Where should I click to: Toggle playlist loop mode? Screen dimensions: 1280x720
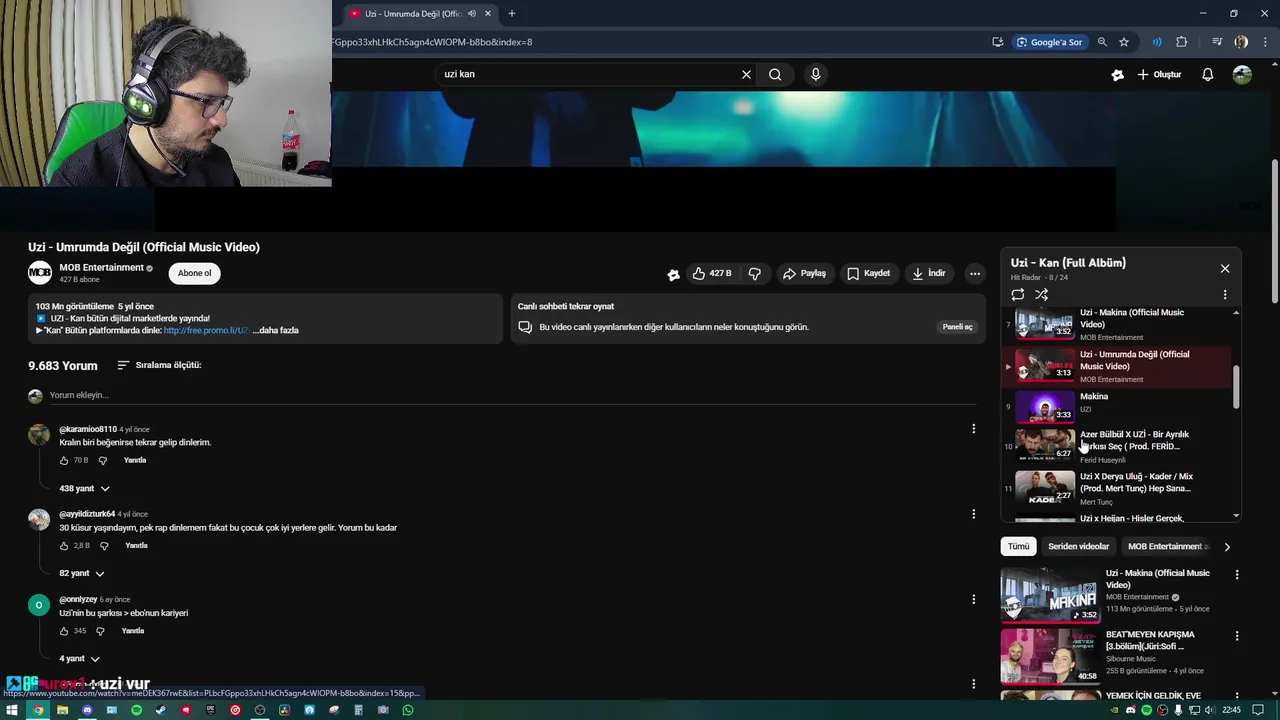pyautogui.click(x=1018, y=295)
